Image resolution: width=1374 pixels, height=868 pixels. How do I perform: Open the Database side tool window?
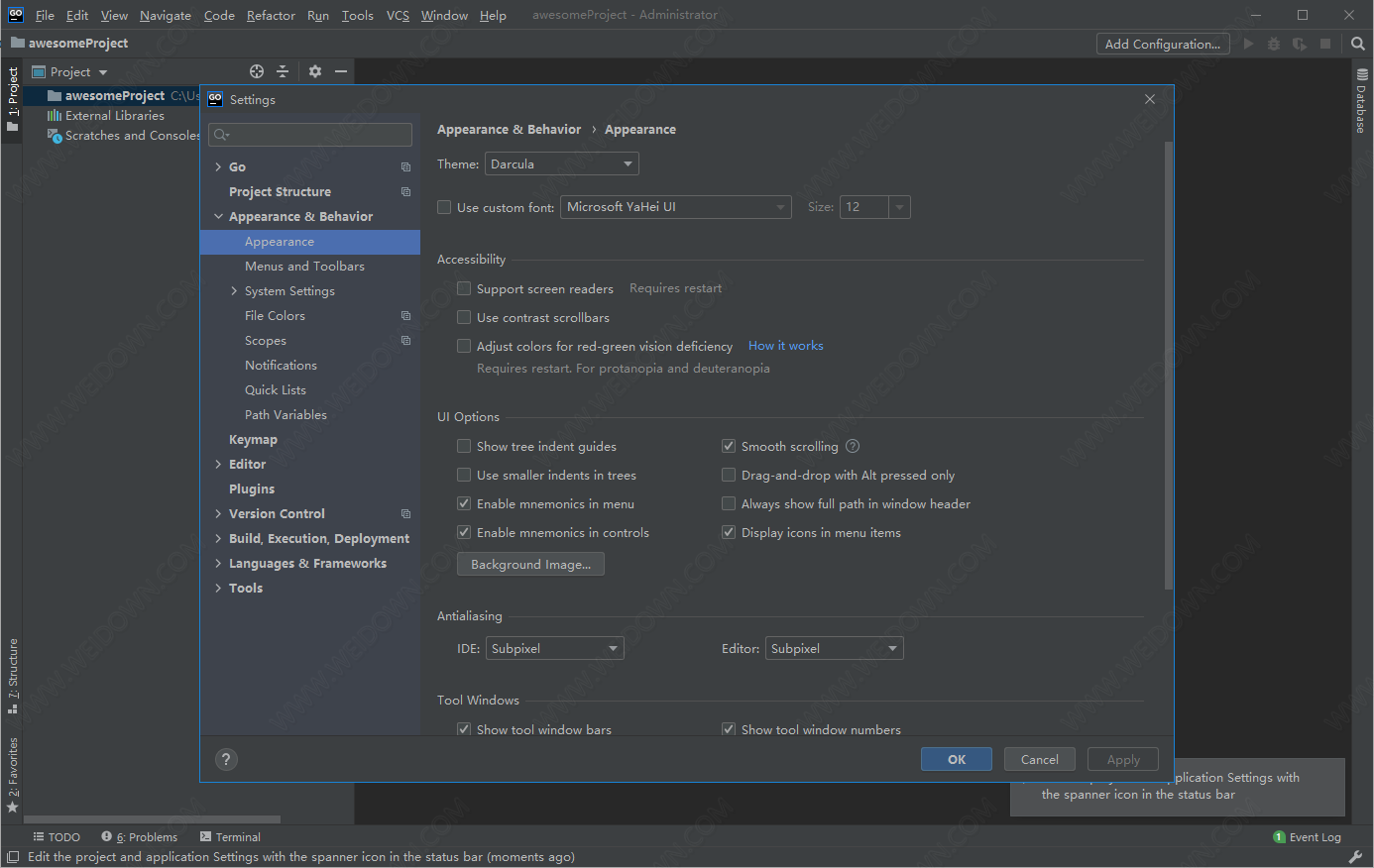1361,101
